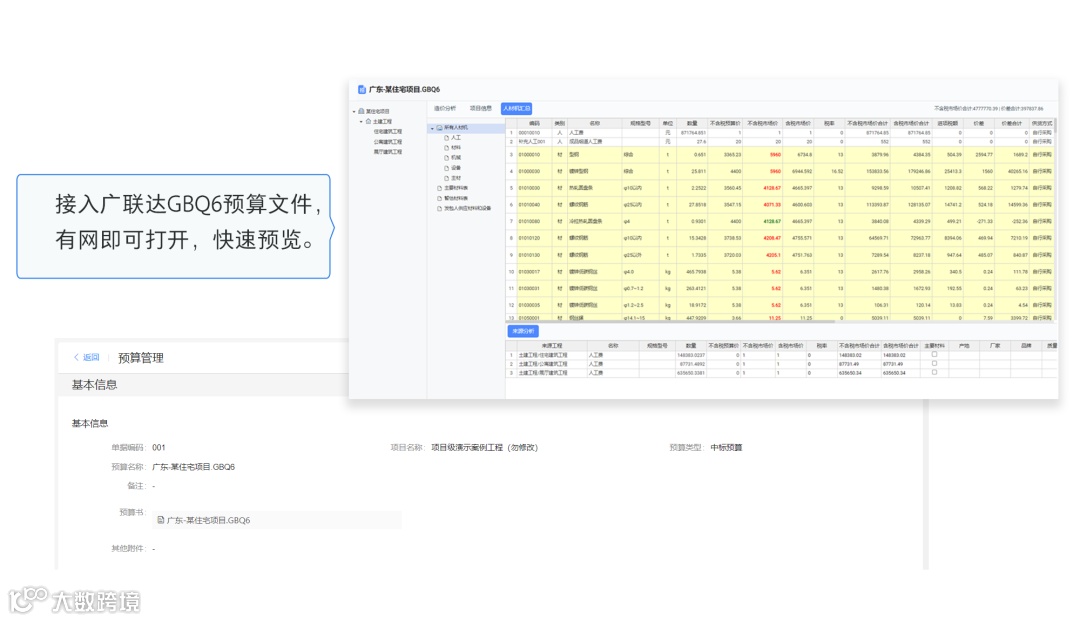Go back via the 返回 link
Image resolution: width=1080 pixels, height=621 pixels.
[91, 358]
